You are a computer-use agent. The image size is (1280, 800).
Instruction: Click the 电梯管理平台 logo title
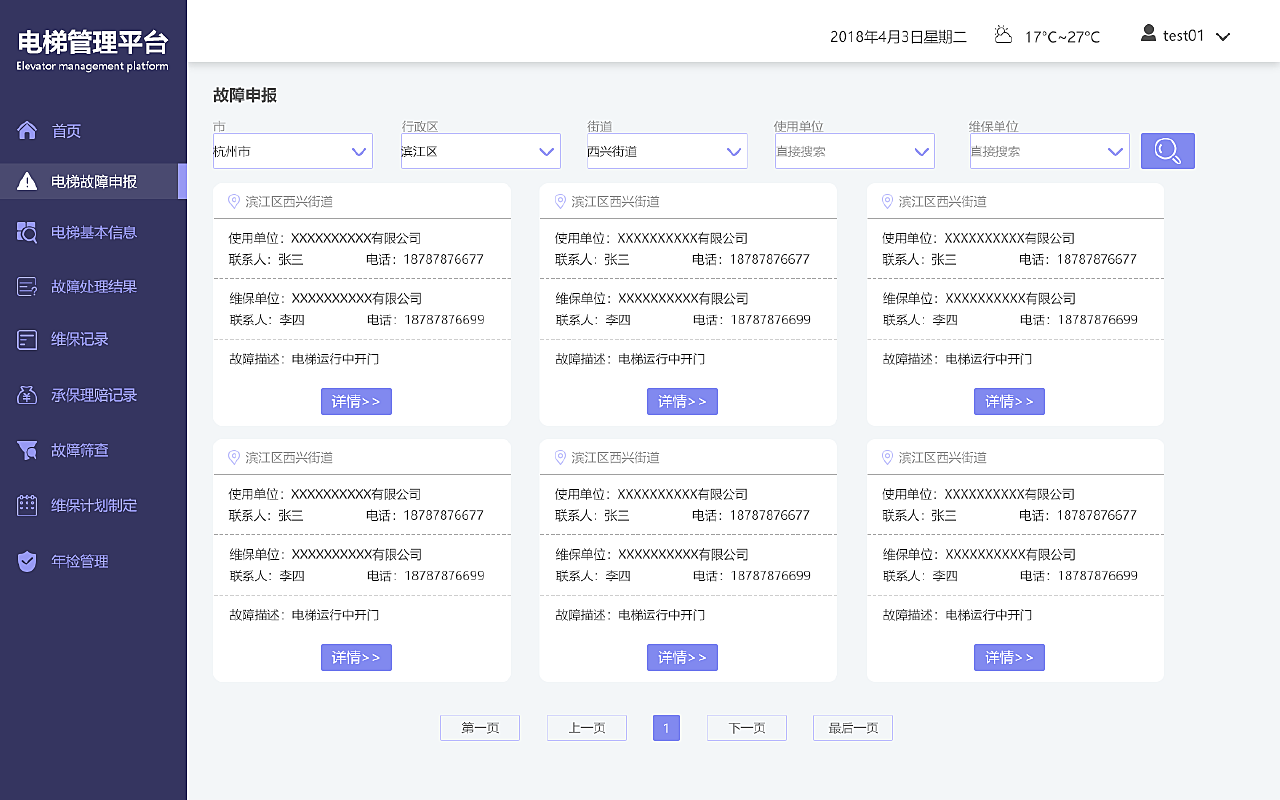click(x=93, y=42)
